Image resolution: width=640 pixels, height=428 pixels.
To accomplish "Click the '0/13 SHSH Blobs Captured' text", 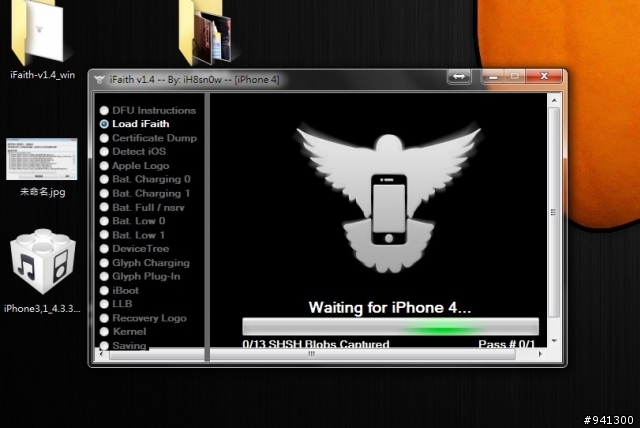I will (316, 344).
